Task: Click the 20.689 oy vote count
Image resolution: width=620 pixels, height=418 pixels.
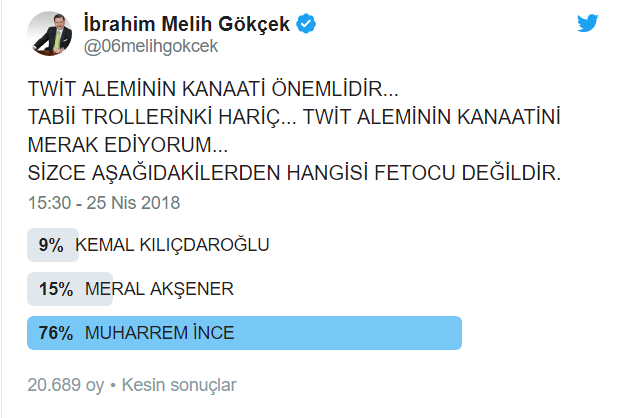Action: [66, 384]
